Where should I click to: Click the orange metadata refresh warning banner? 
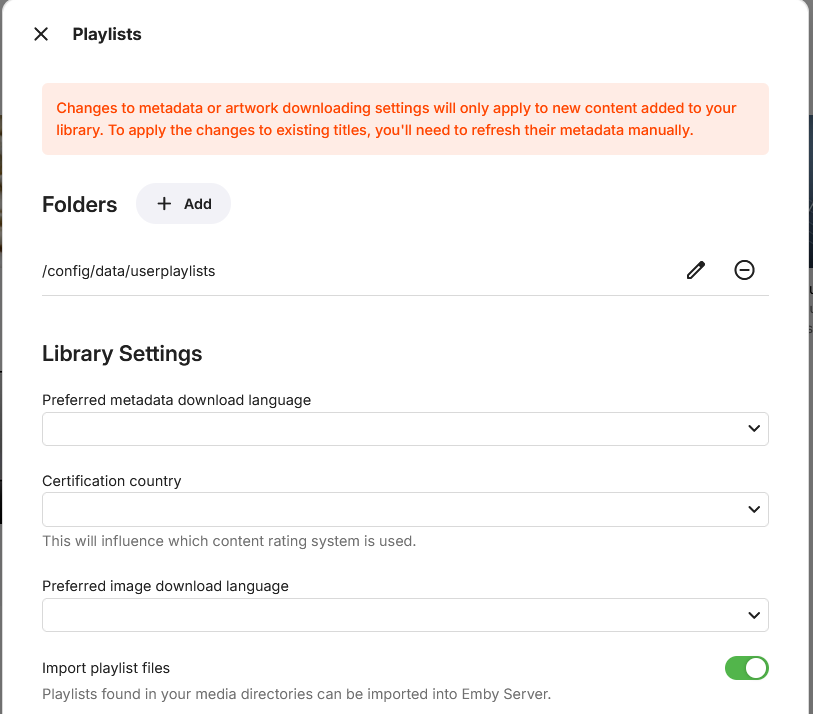tap(405, 119)
